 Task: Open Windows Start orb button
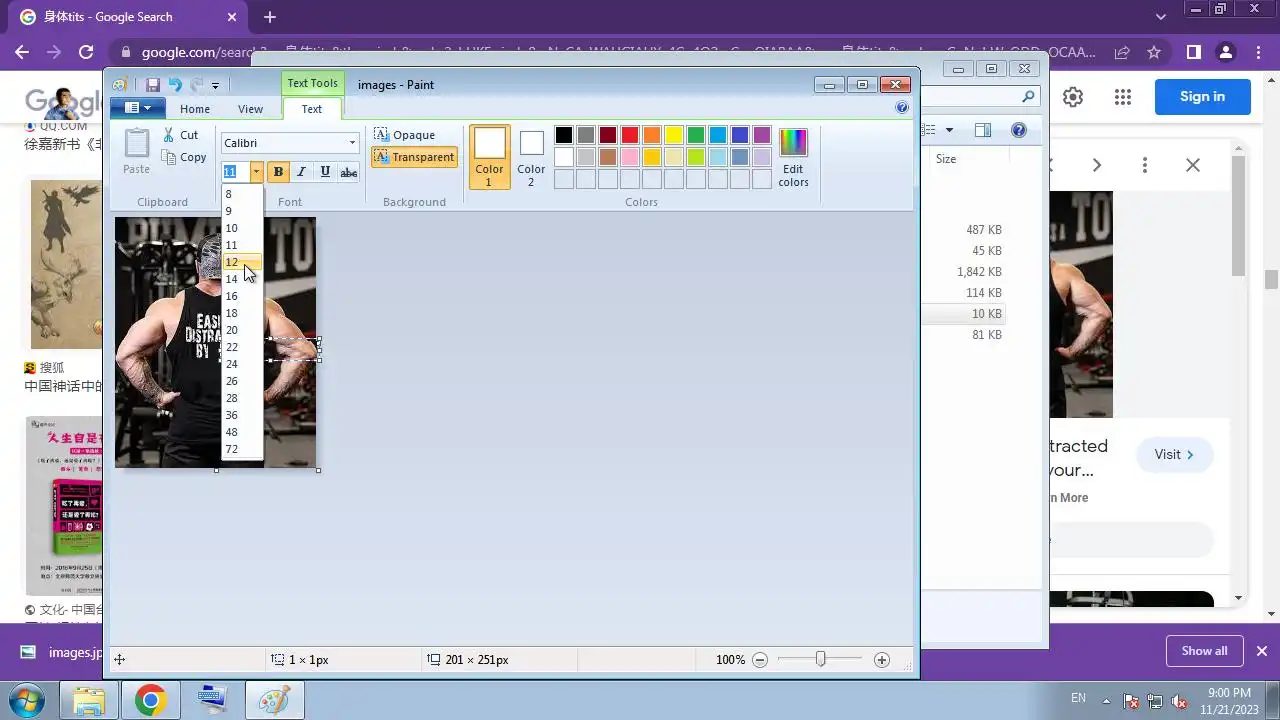(x=28, y=699)
